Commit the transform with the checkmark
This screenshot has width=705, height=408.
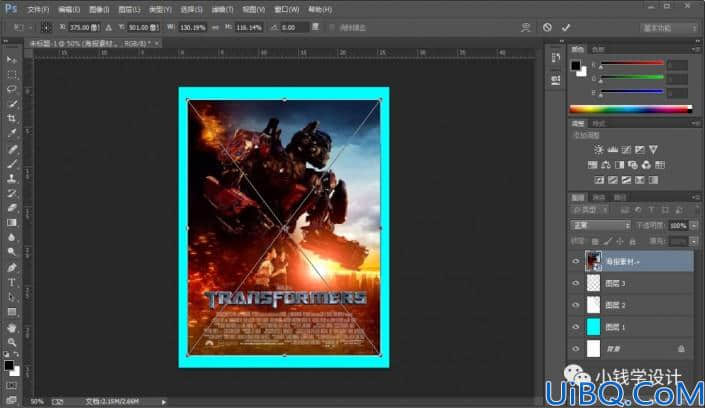point(566,27)
